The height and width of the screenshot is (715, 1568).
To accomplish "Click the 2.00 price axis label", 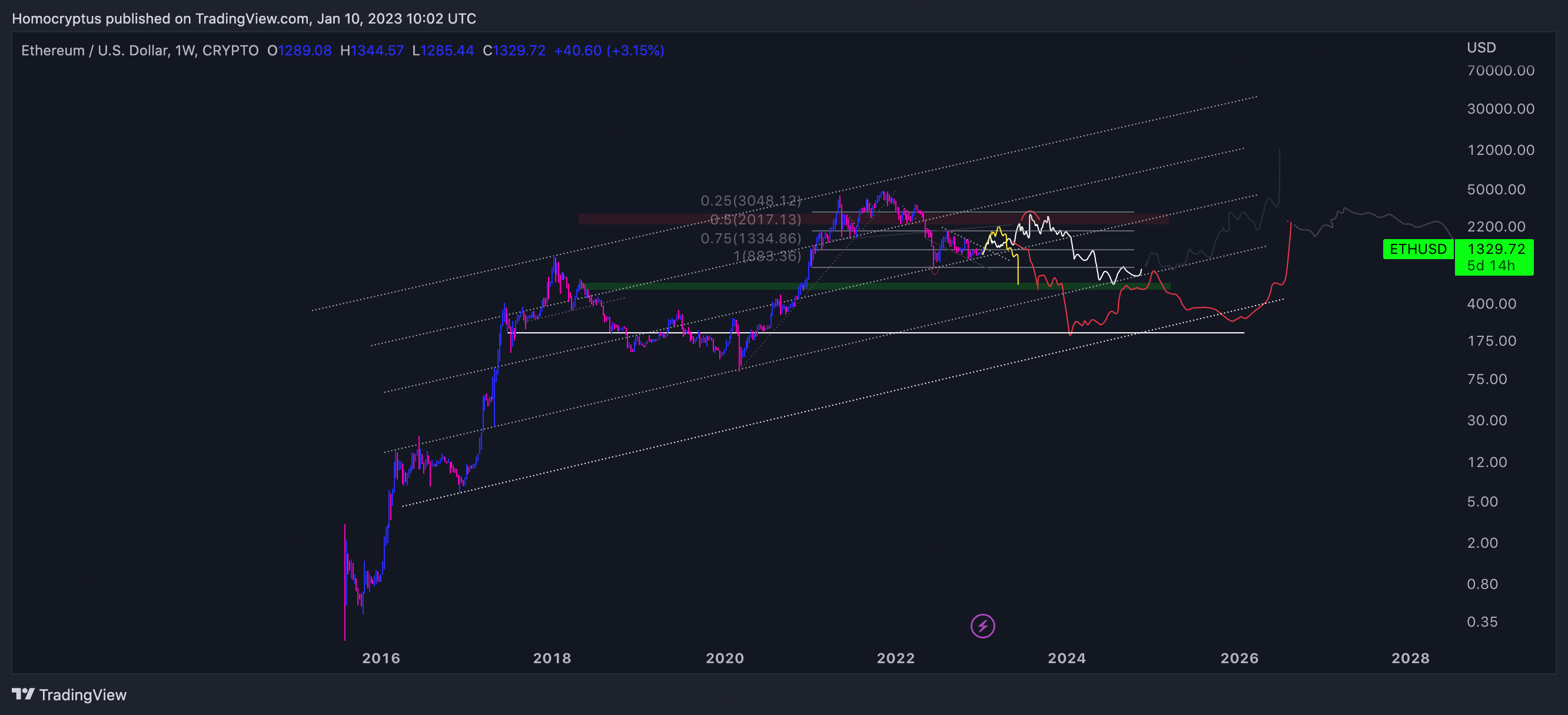I will [x=1482, y=542].
